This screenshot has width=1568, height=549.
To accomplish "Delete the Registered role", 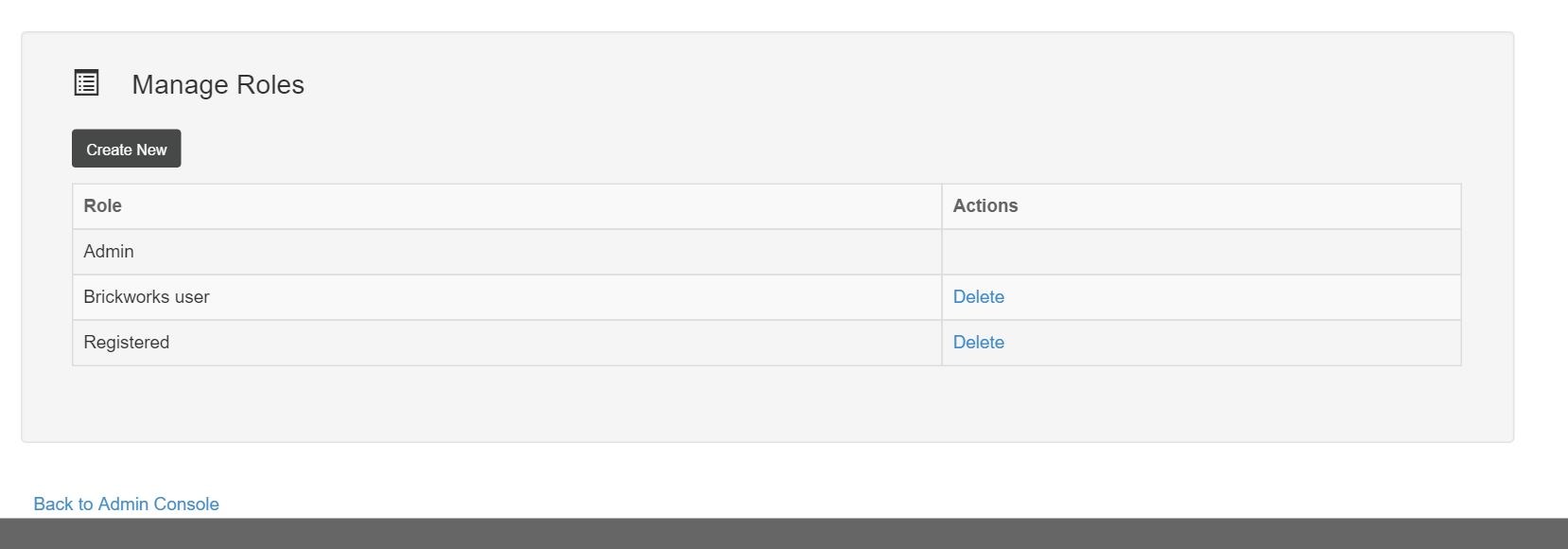I will tap(978, 343).
